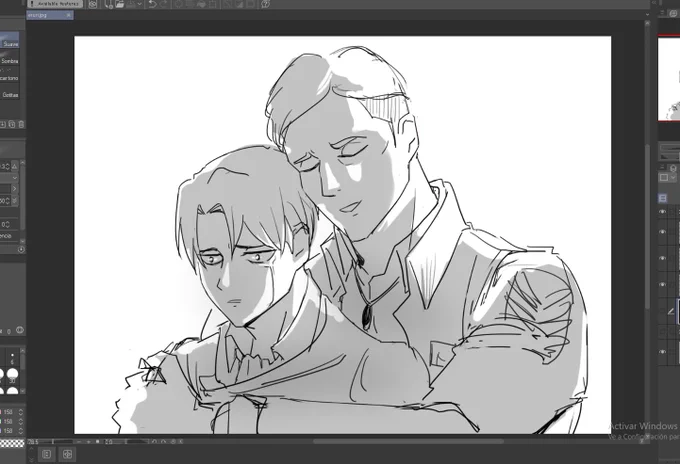The height and width of the screenshot is (464, 680).
Task: Toggle visibility eye of the fourth layer
Action: pos(662,284)
